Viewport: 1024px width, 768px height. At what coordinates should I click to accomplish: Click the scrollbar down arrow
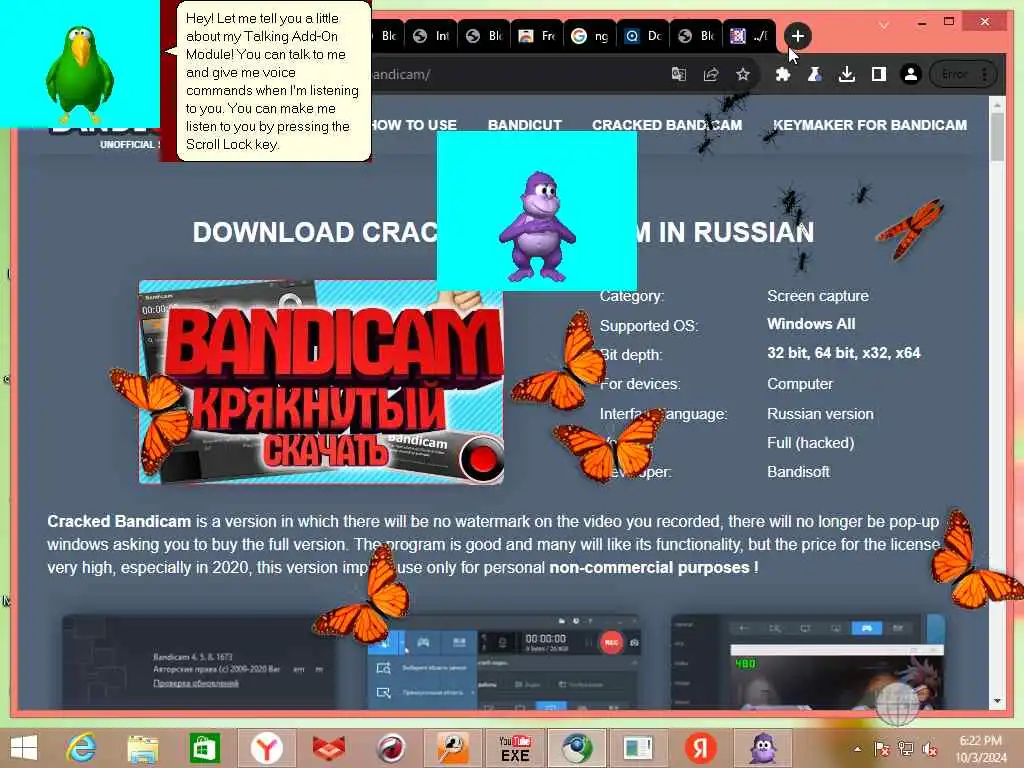[x=997, y=701]
